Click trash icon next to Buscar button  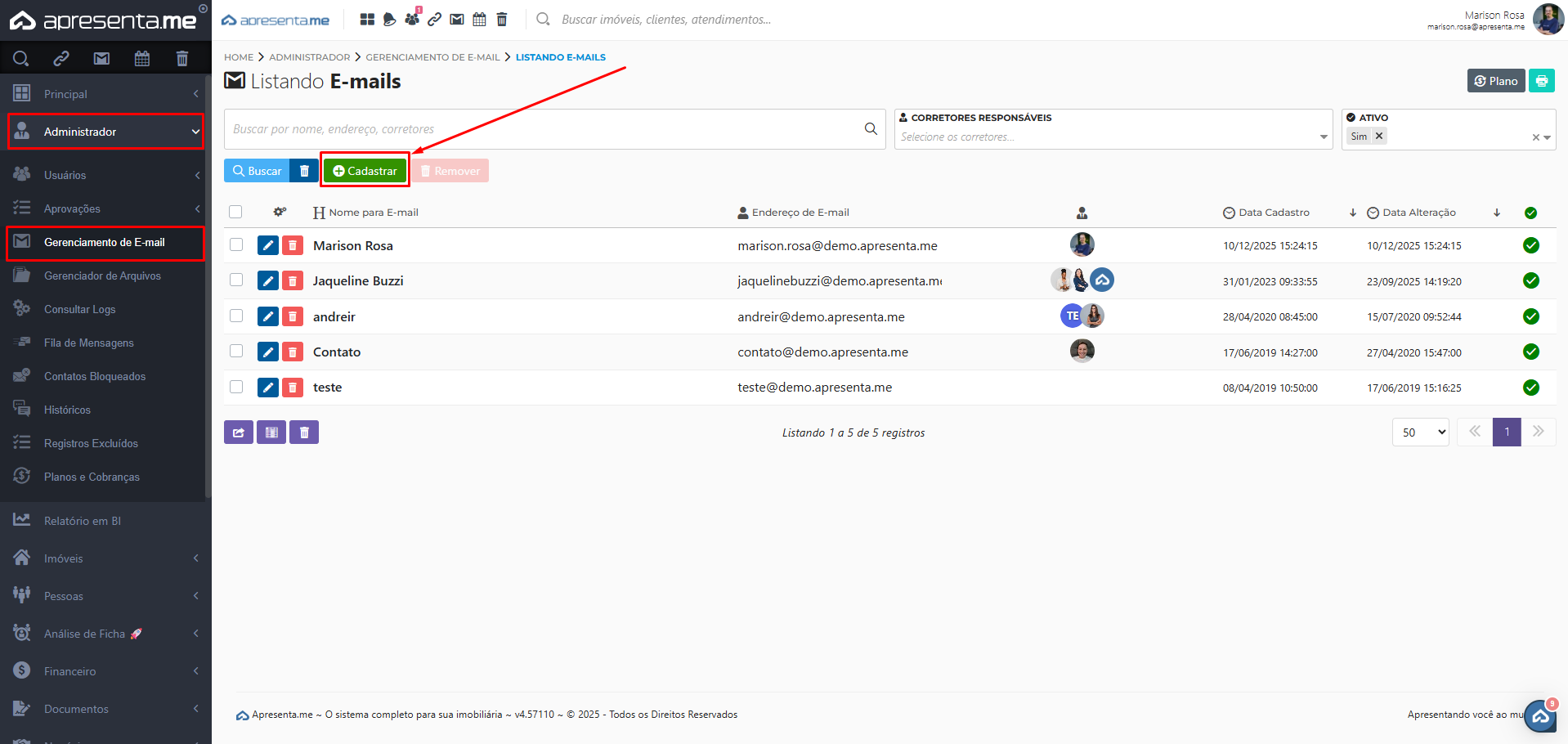pos(304,171)
